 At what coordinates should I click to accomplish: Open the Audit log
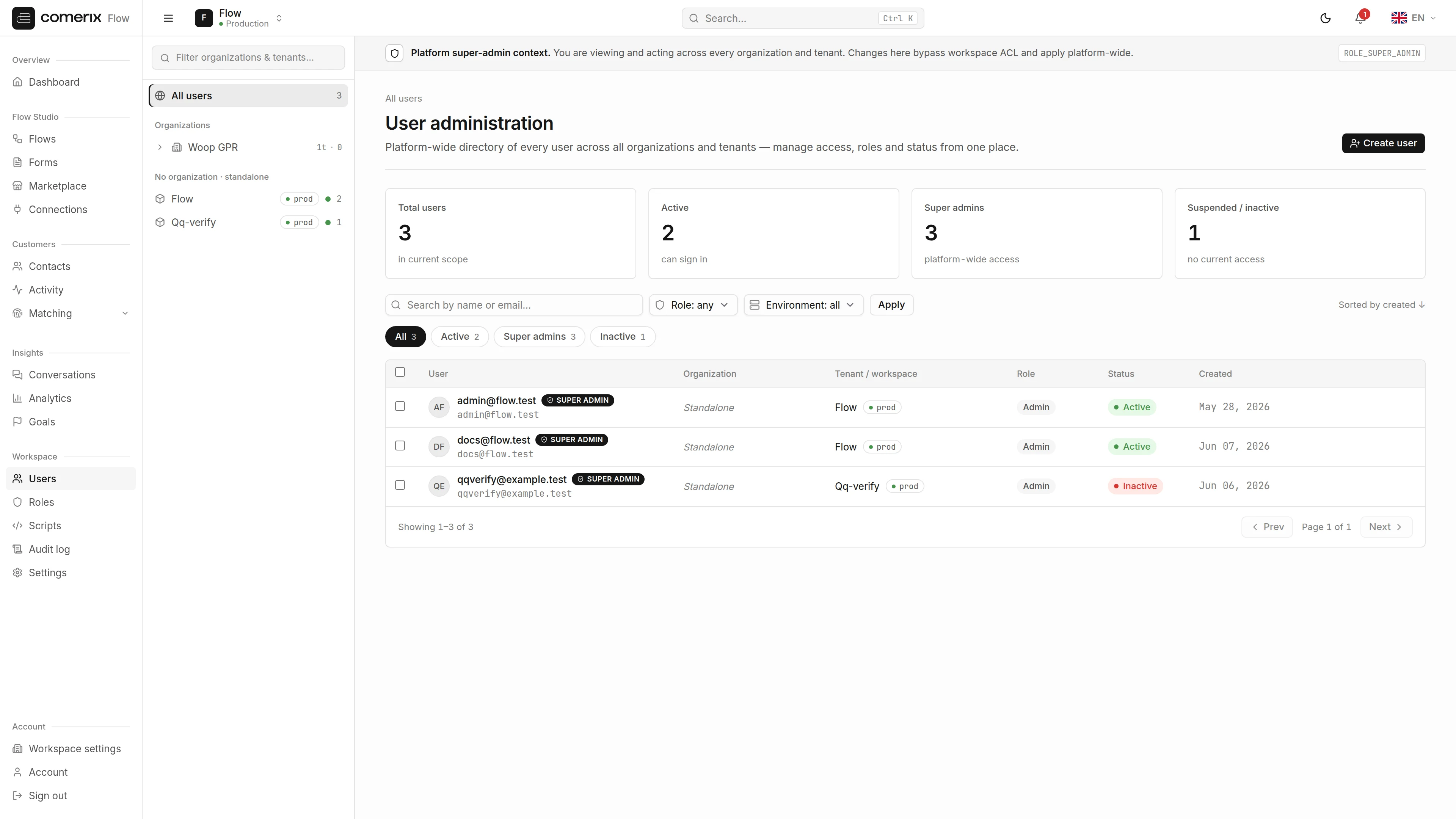coord(71,549)
